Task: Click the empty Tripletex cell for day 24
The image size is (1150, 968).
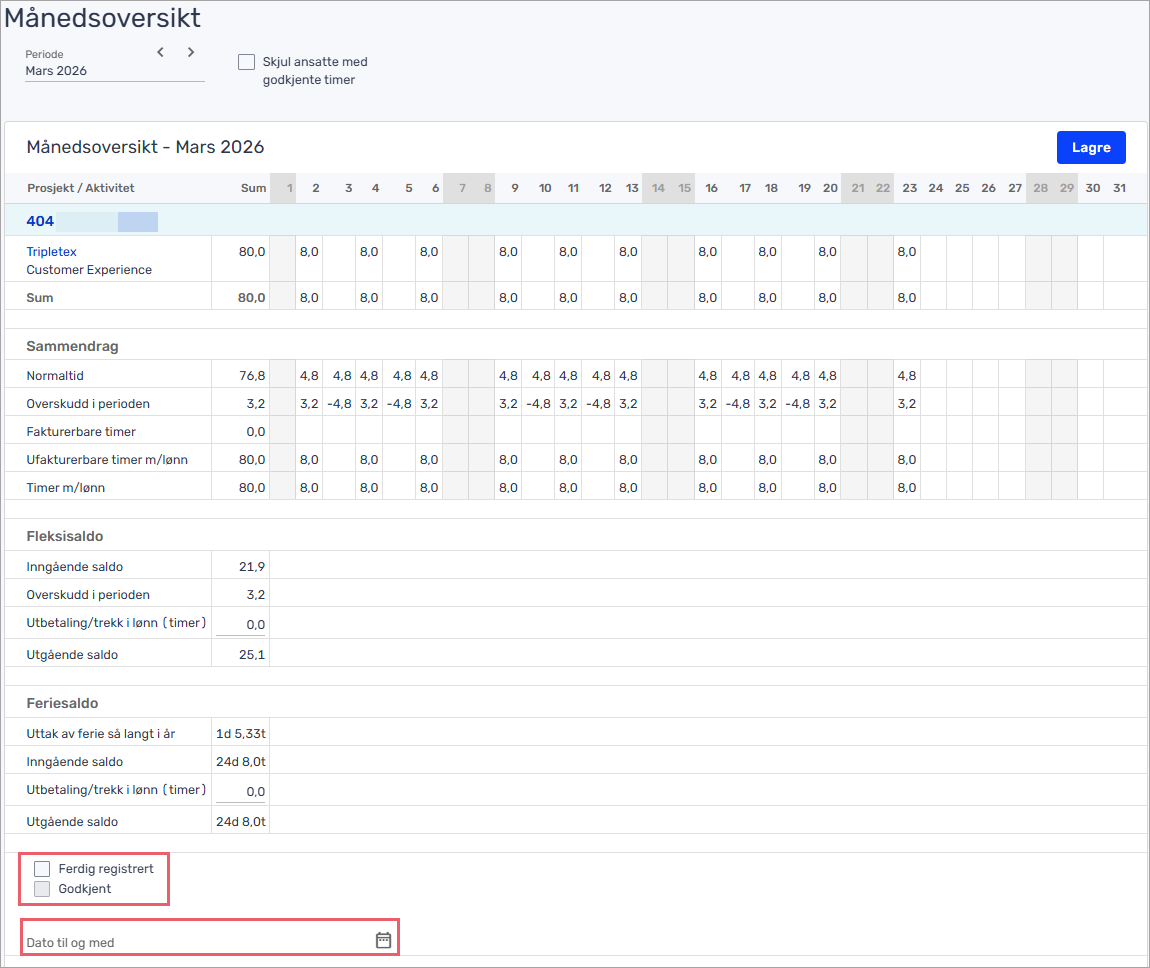Action: 933,259
